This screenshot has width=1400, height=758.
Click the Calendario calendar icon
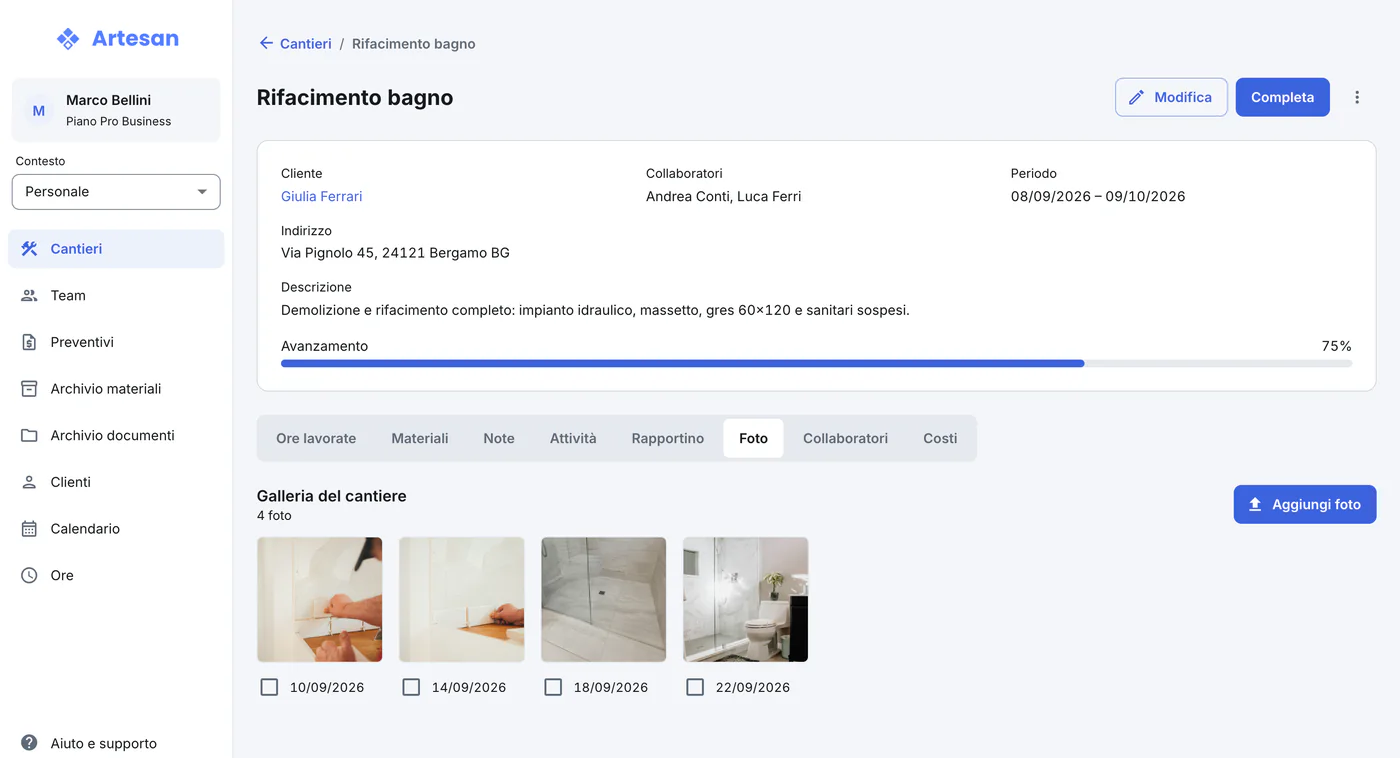click(29, 529)
